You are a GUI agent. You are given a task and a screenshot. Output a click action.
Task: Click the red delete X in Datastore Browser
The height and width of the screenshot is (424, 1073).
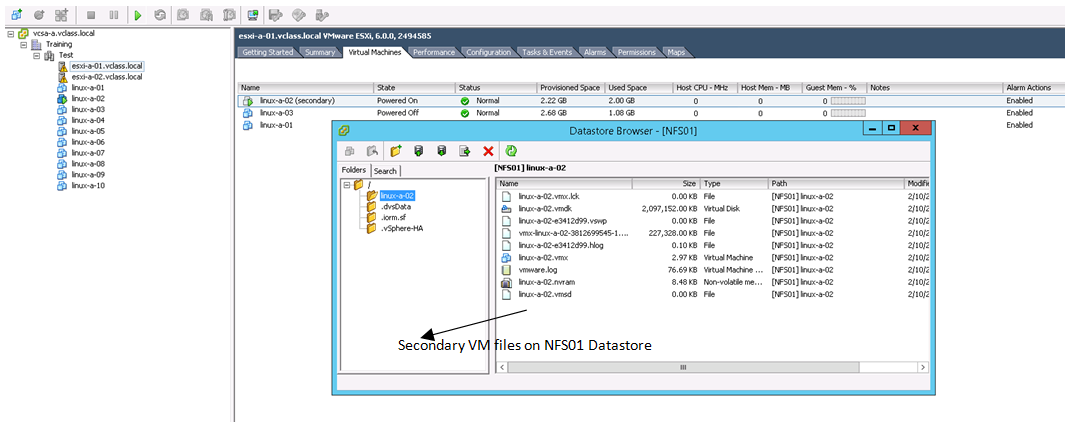coord(489,152)
